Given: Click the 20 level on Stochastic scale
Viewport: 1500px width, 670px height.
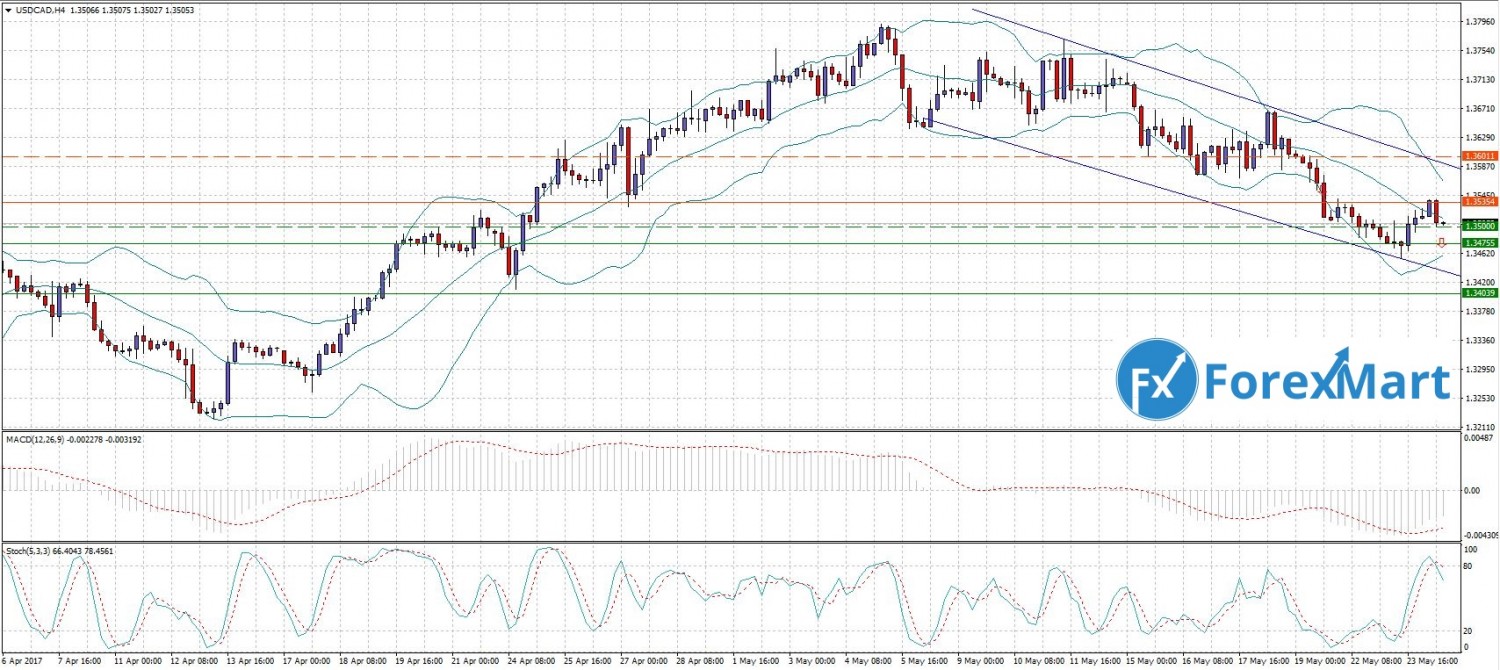Looking at the screenshot, I should click(1468, 631).
